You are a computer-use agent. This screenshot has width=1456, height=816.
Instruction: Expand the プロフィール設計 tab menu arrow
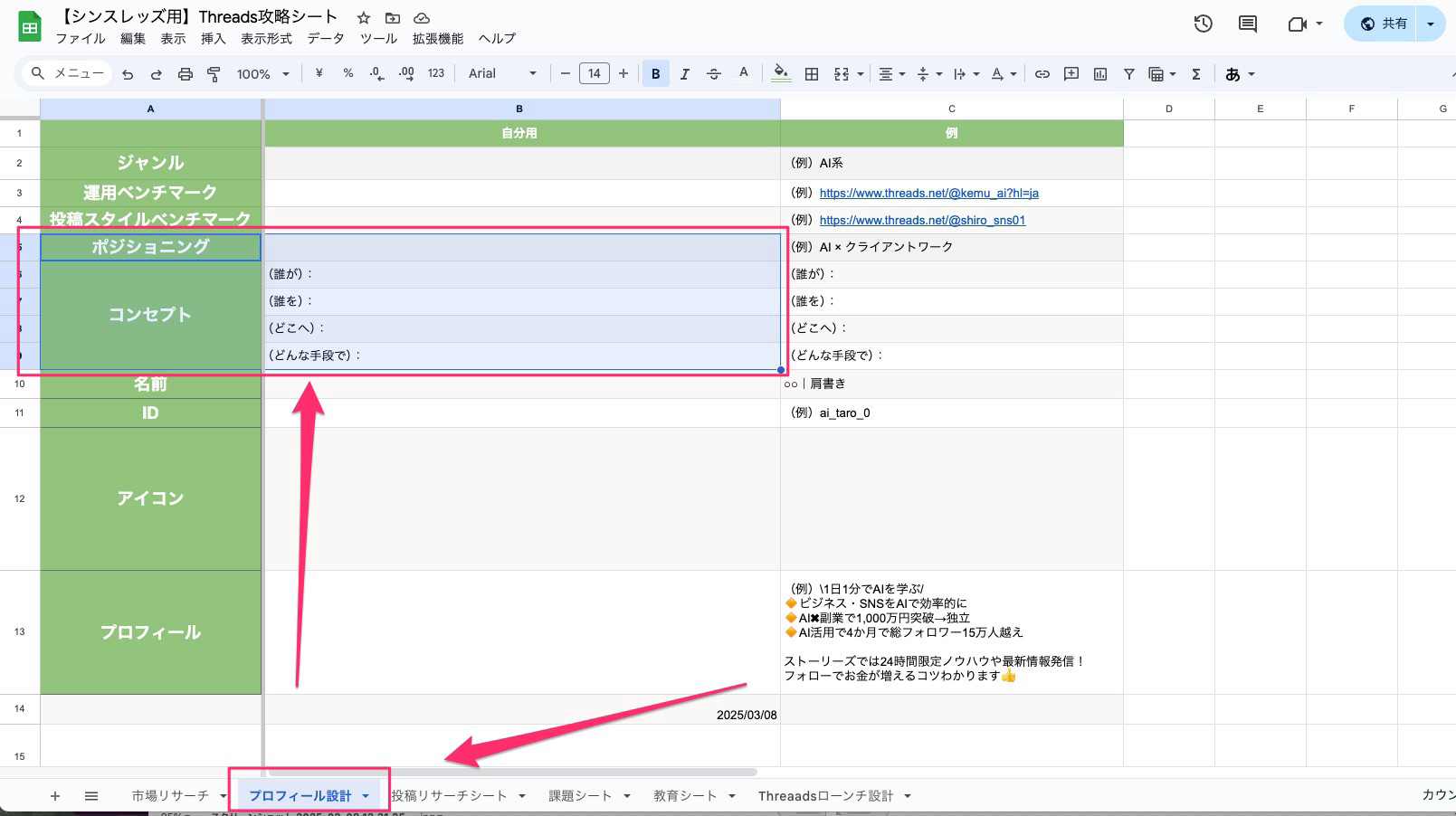(x=366, y=796)
